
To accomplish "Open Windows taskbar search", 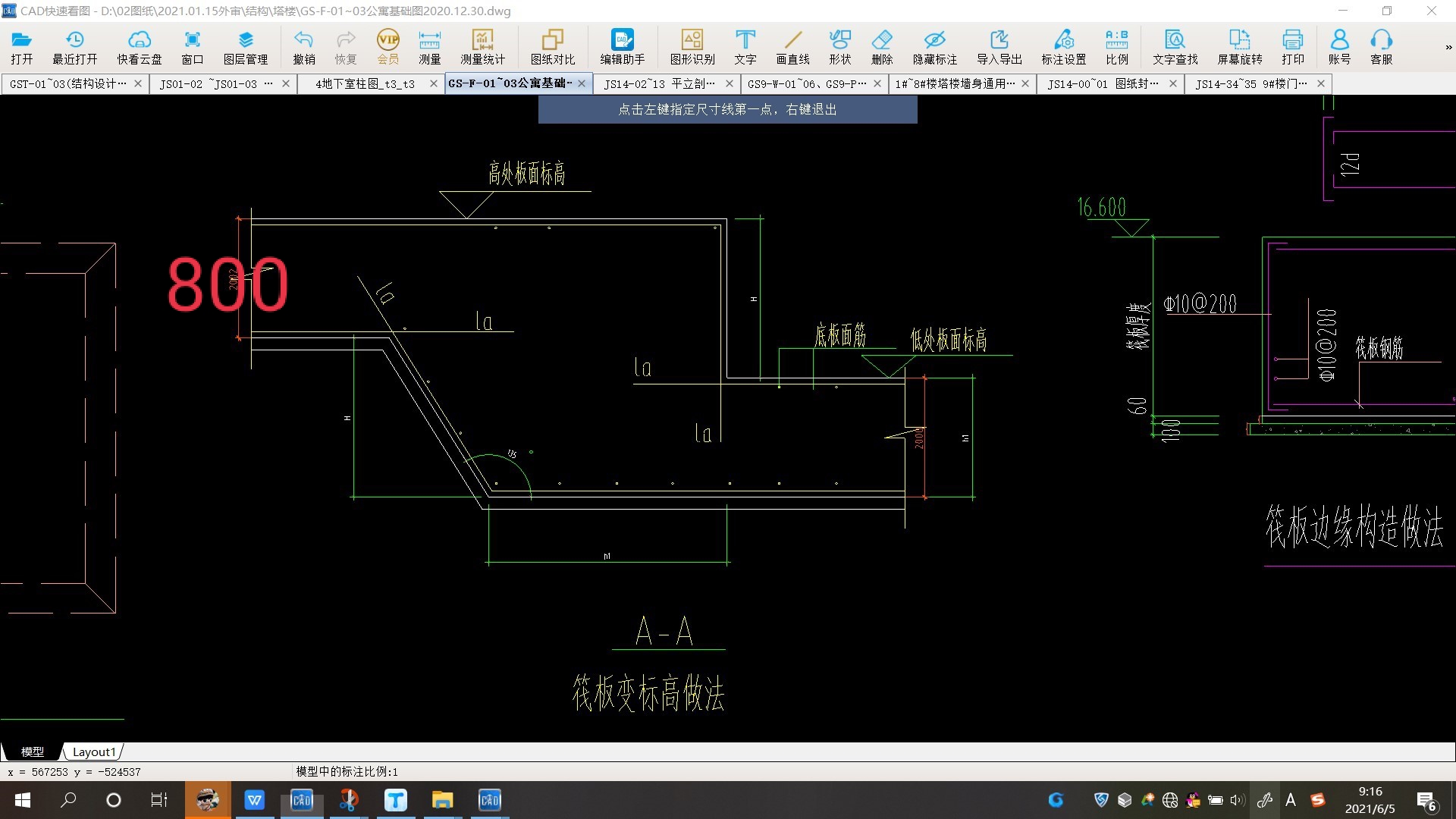I will (x=68, y=800).
